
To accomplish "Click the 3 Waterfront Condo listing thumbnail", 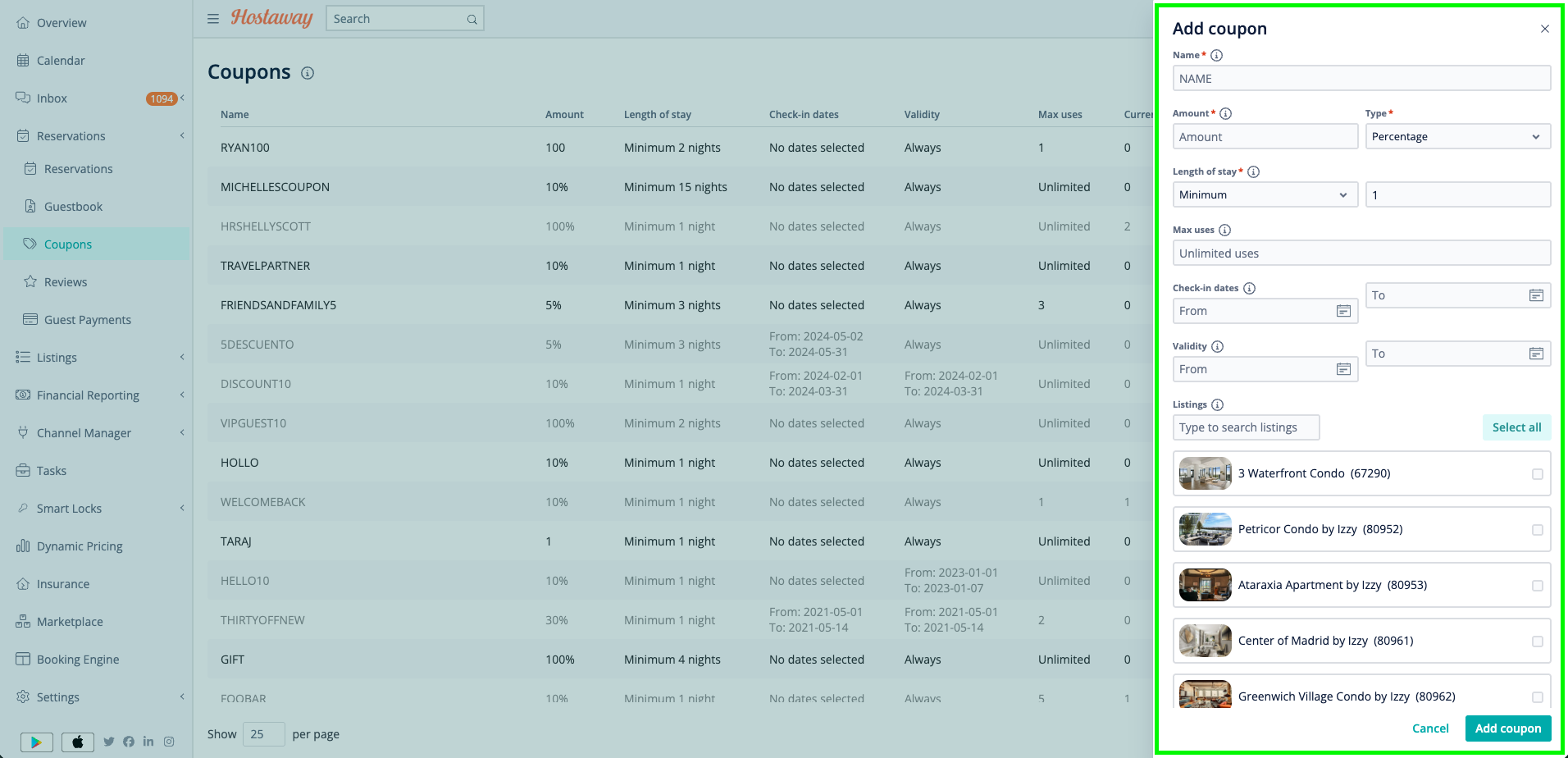I will [1206, 473].
